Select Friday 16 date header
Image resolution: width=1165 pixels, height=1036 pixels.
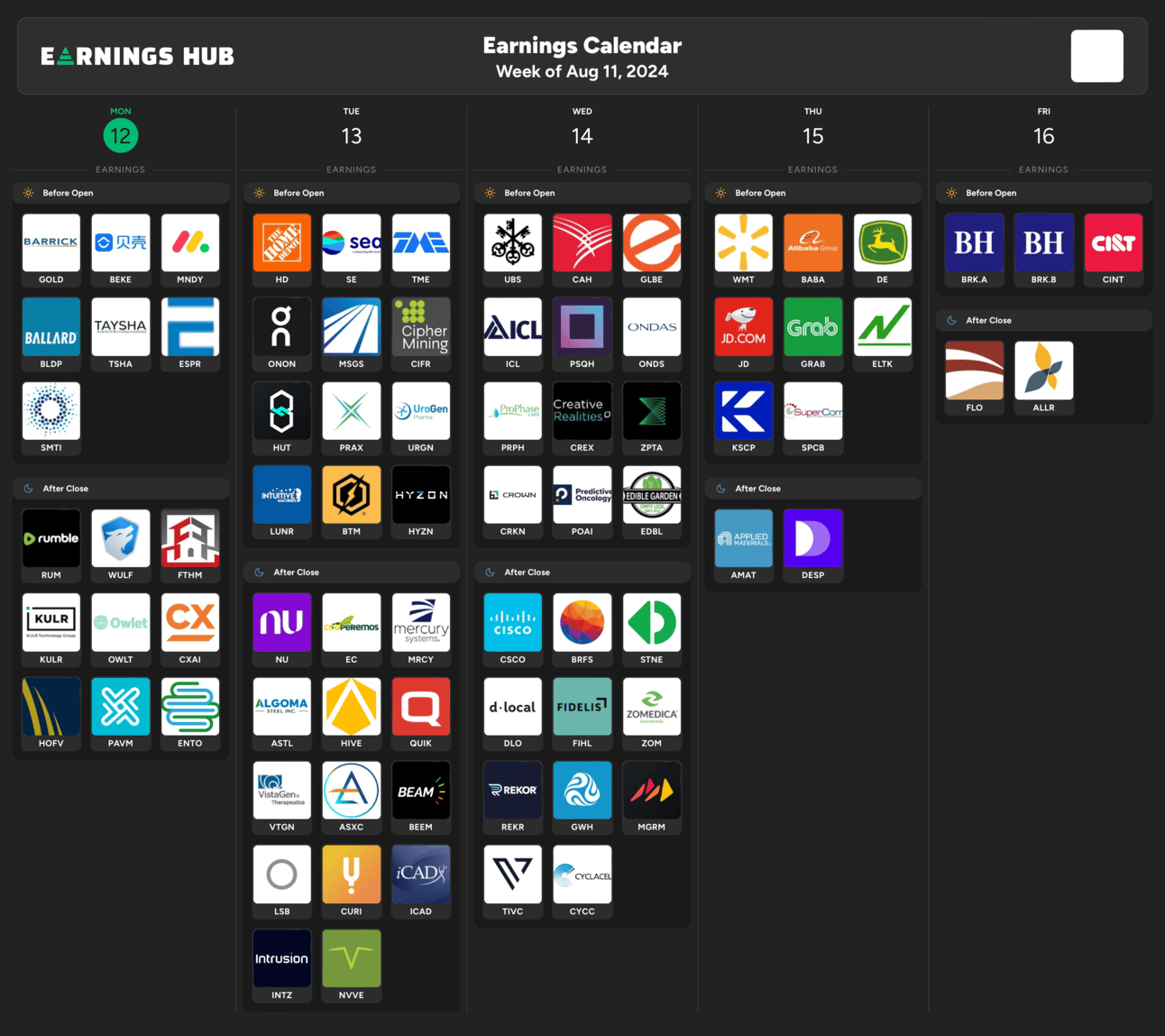[1044, 128]
